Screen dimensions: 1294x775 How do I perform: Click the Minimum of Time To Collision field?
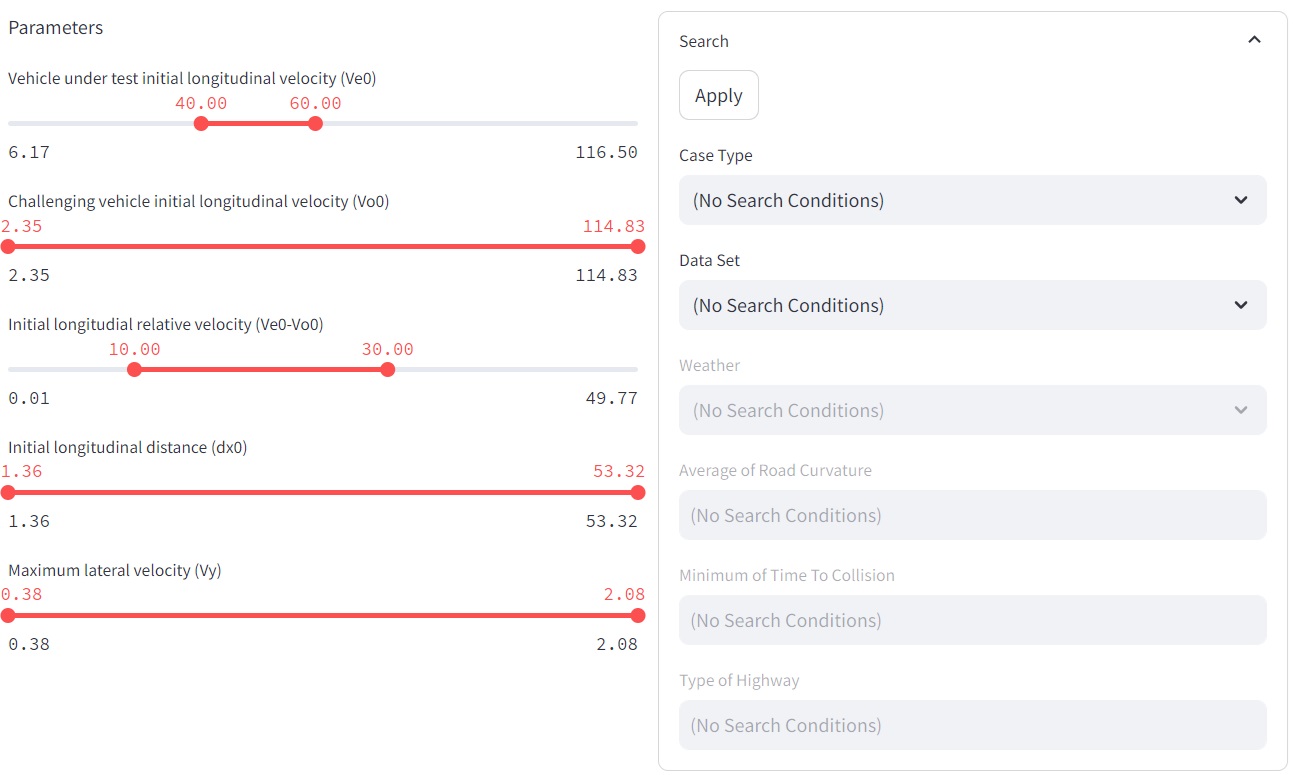(972, 620)
